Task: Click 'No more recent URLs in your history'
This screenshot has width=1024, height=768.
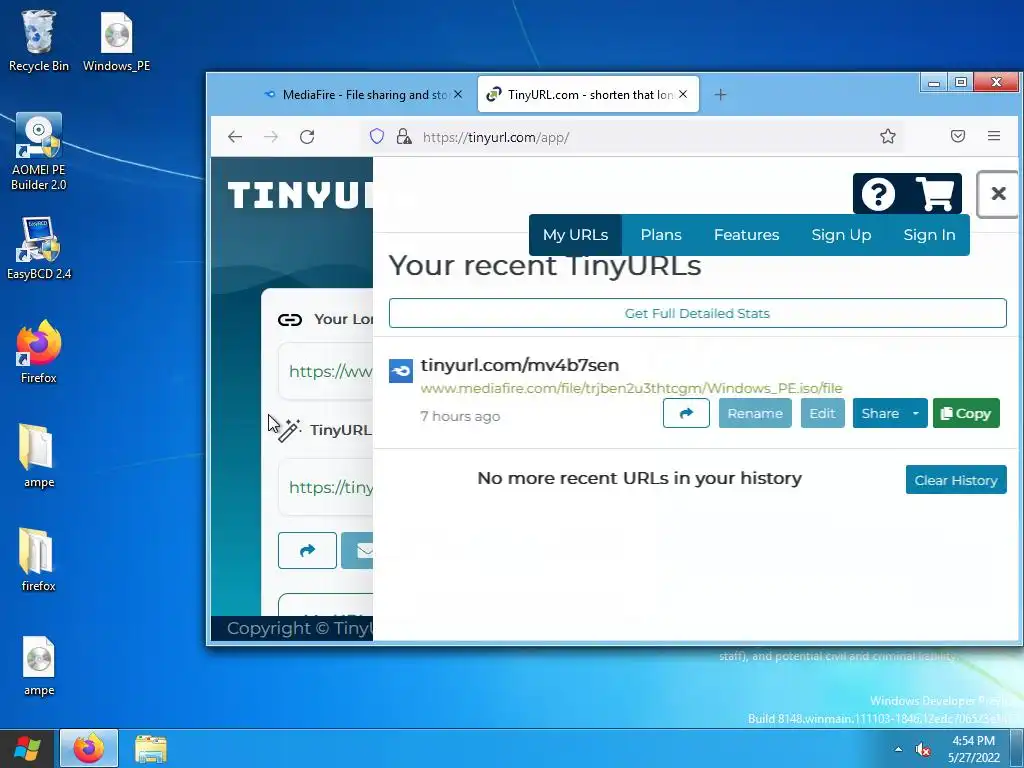Action: click(639, 478)
